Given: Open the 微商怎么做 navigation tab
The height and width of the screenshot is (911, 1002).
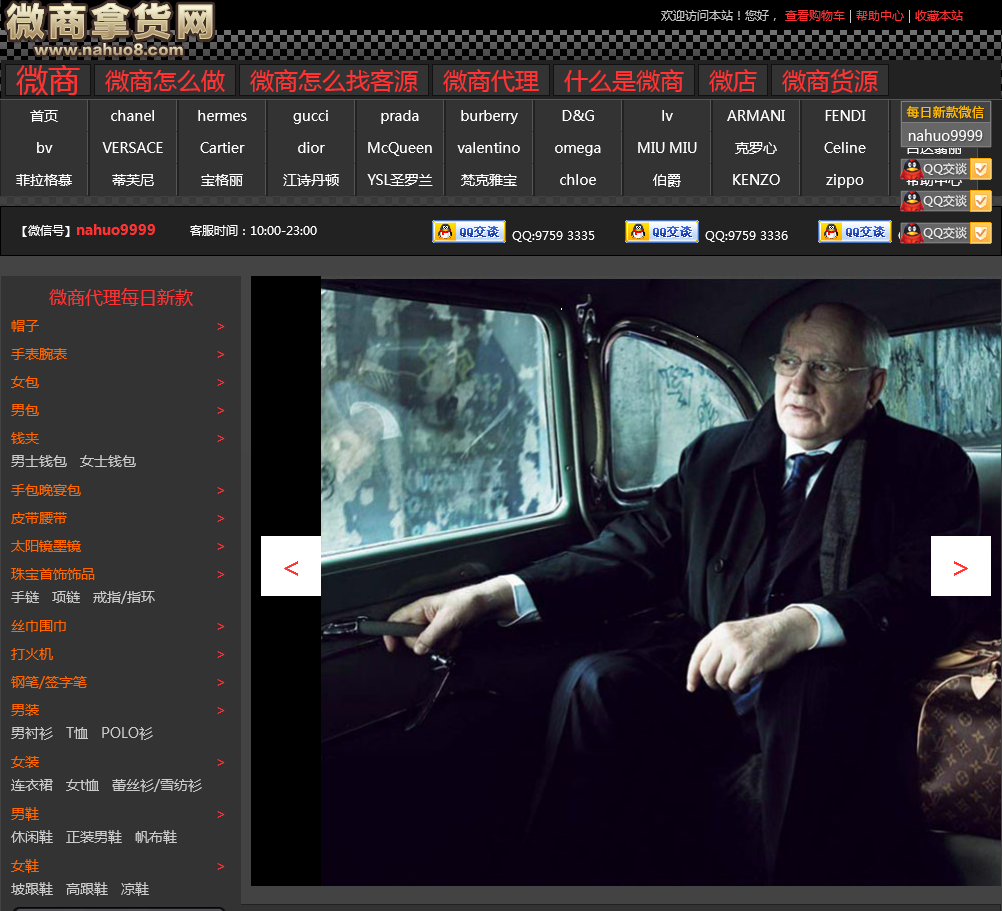Looking at the screenshot, I should [165, 80].
